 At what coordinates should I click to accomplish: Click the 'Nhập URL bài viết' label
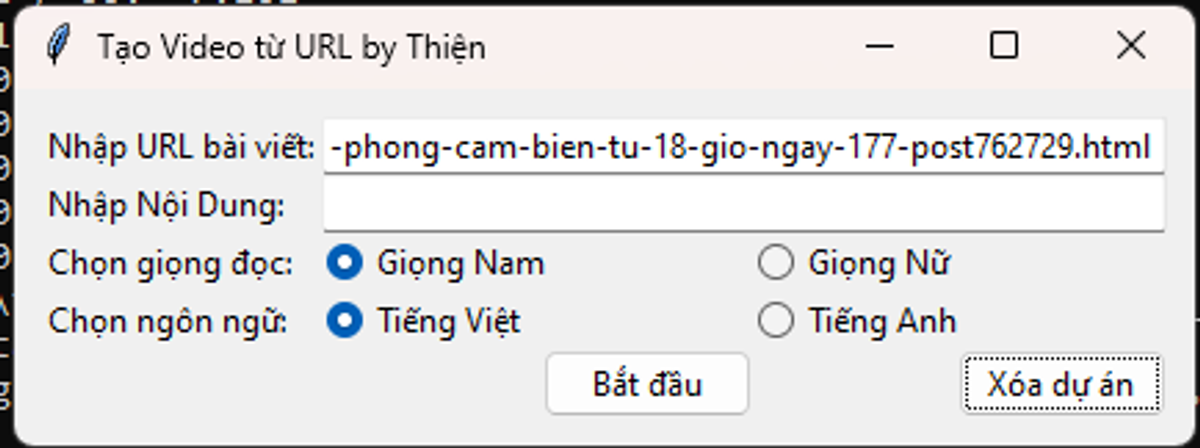point(181,149)
